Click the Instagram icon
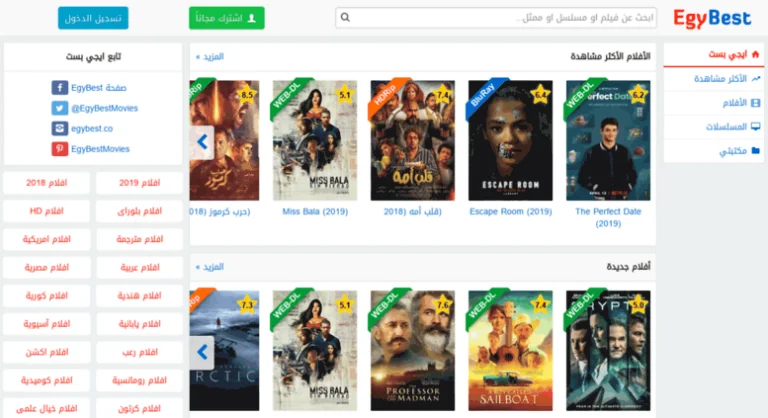Screen dimensions: 768x418 click(x=60, y=128)
